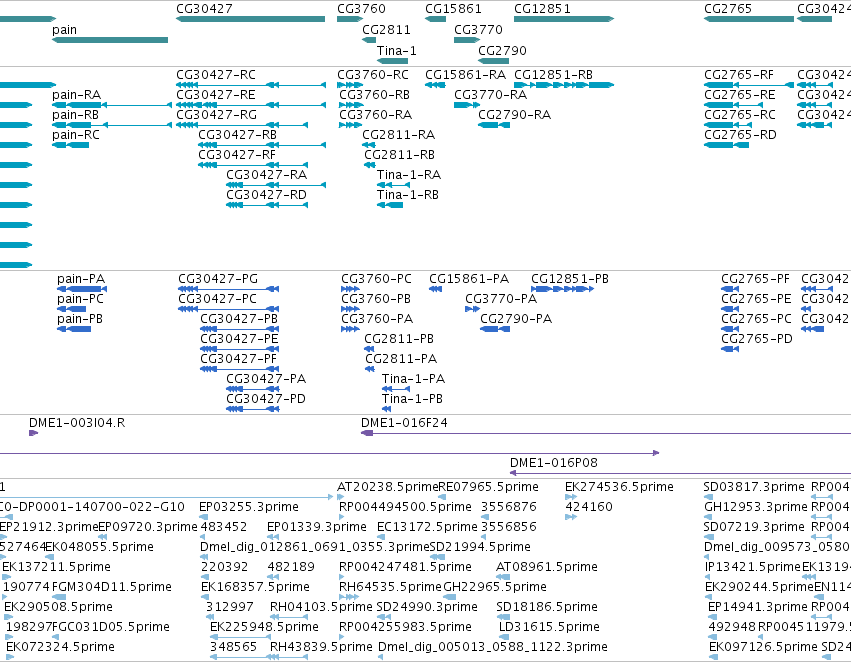
Task: Select EST EP03255.3prime
Action: click(204, 517)
